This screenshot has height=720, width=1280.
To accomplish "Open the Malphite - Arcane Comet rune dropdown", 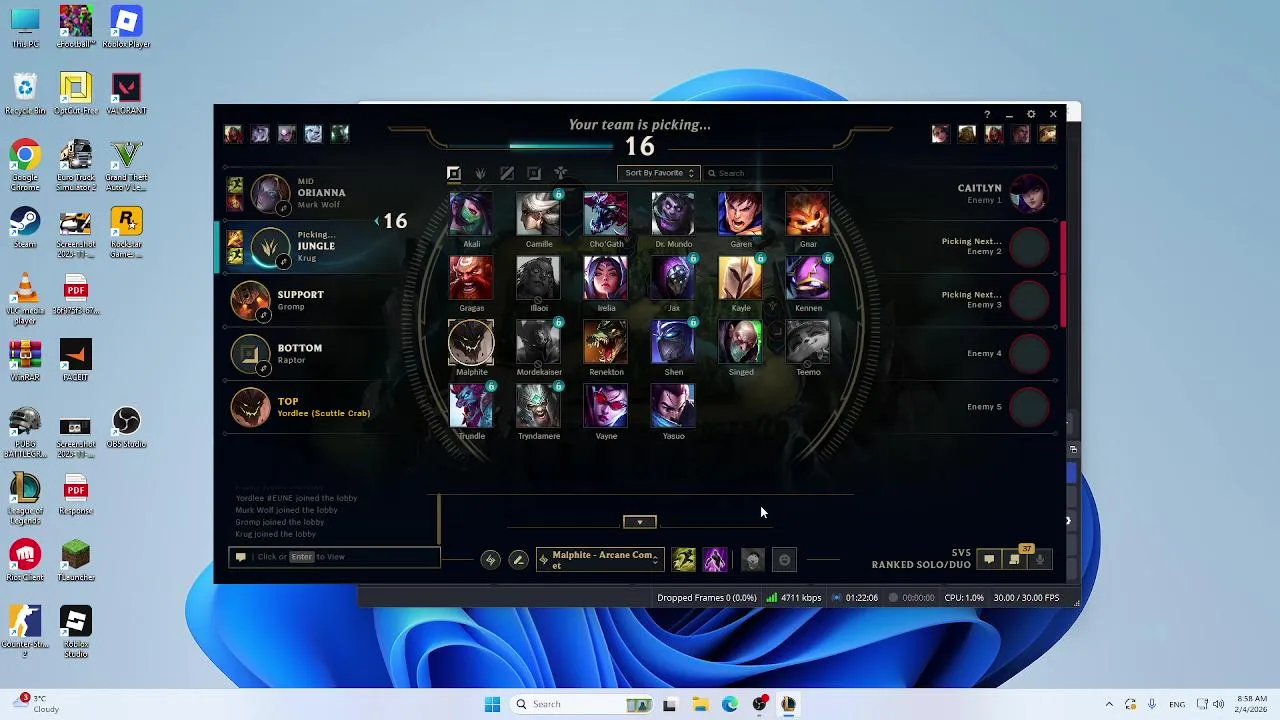I will [599, 560].
